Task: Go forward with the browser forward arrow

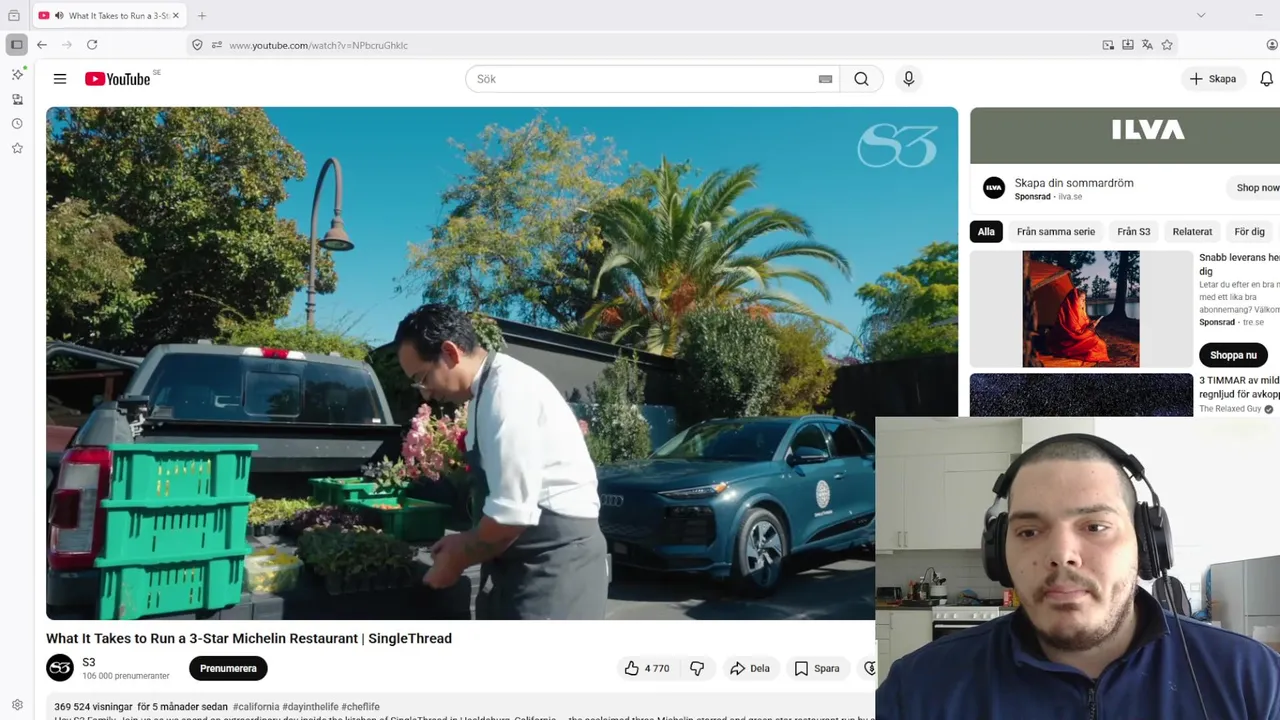Action: (x=67, y=45)
